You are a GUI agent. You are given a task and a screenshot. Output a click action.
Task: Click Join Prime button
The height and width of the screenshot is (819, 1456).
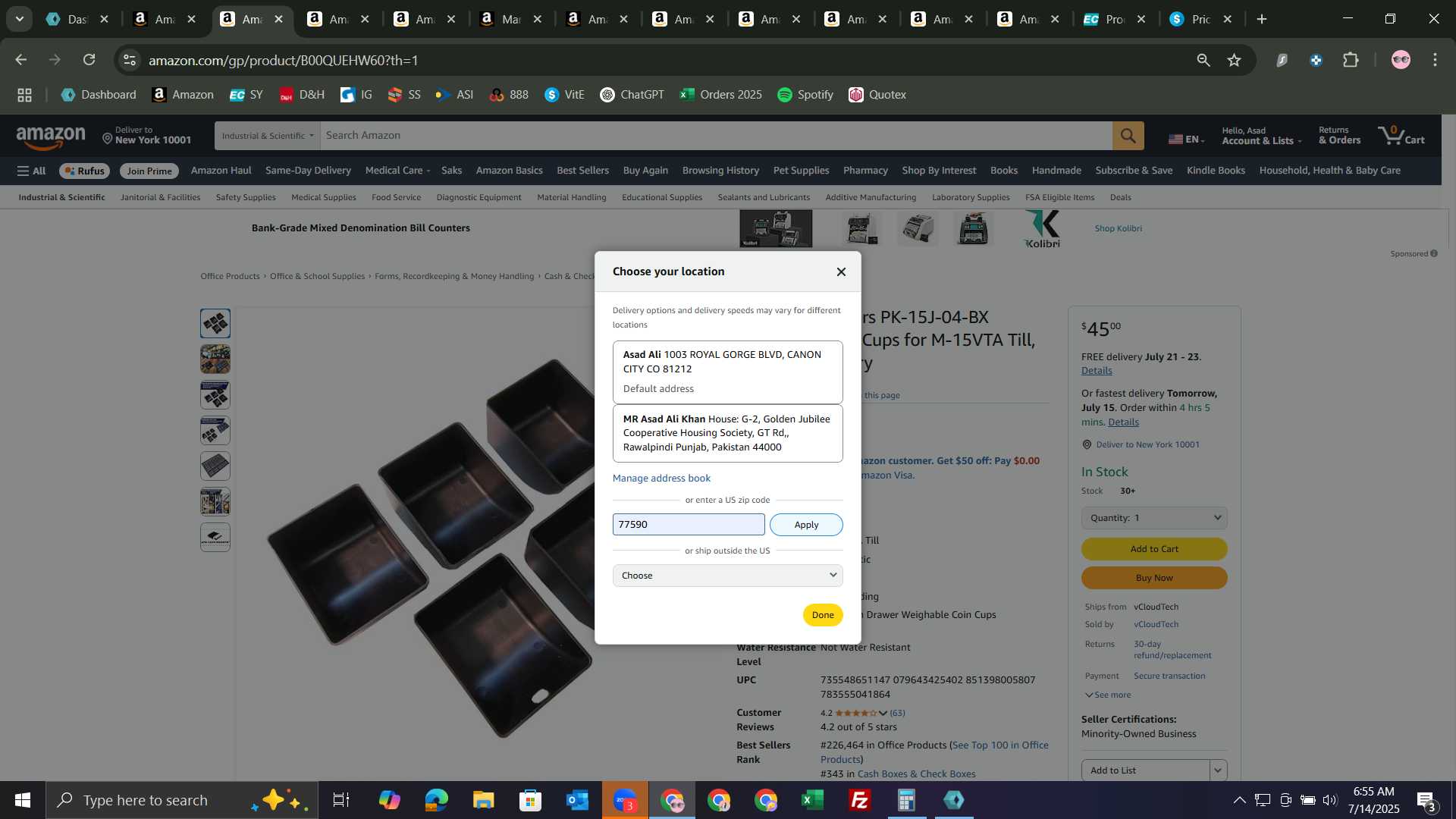[x=149, y=171]
